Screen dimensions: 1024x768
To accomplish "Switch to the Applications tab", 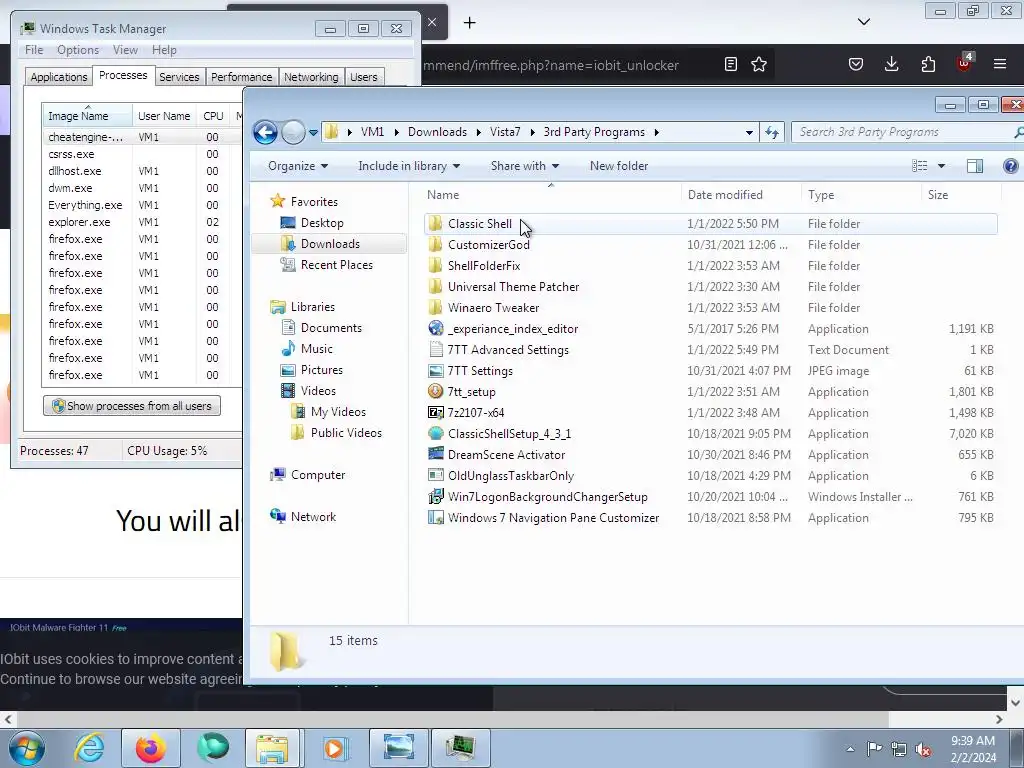I will [59, 77].
